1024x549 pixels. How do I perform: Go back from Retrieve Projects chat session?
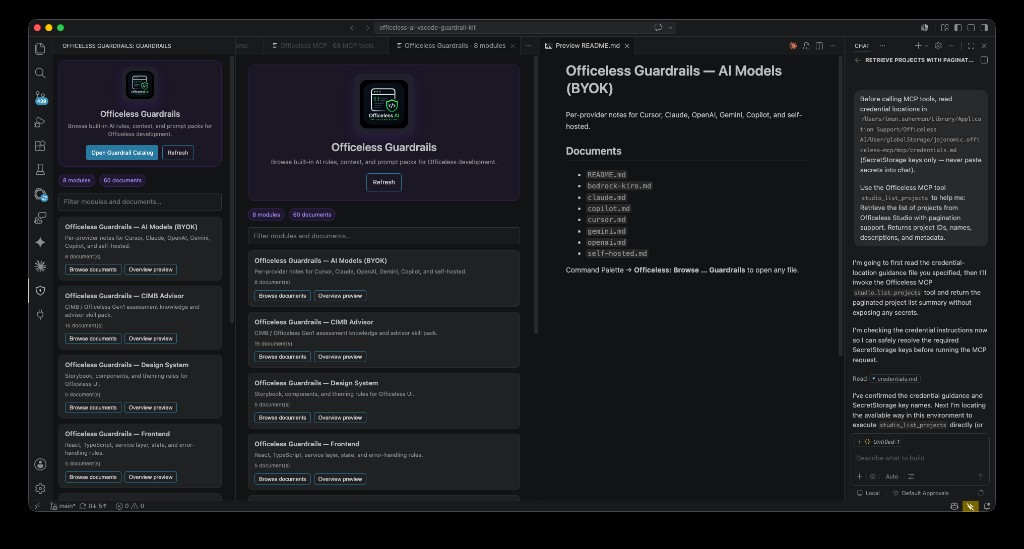tap(857, 60)
